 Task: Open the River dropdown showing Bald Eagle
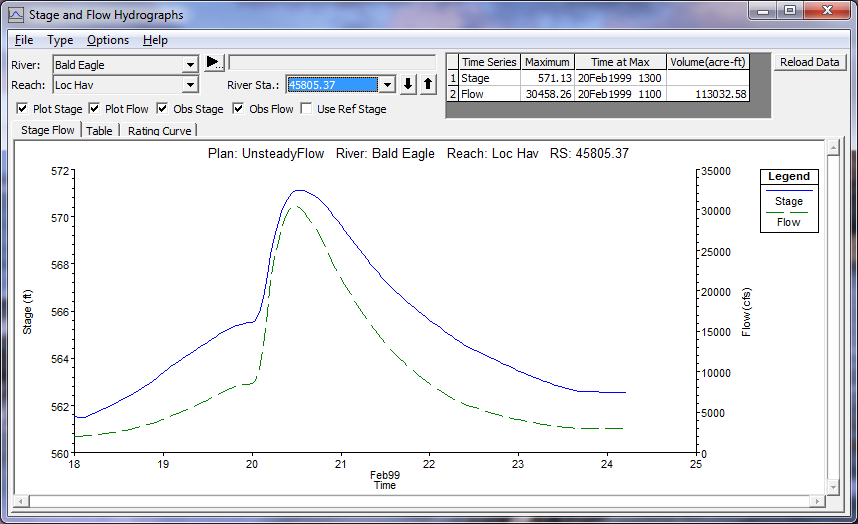190,65
